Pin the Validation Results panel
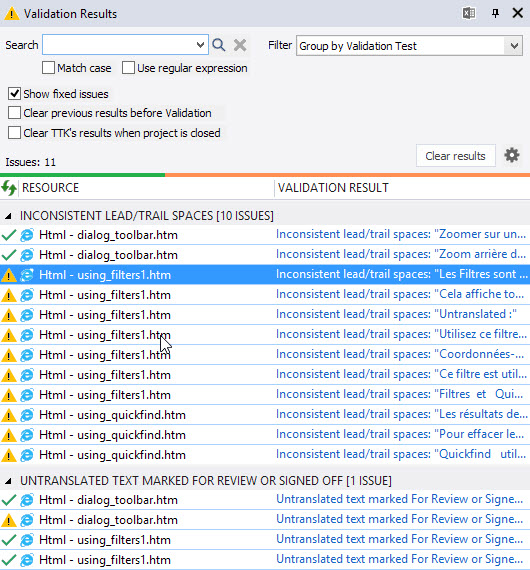 click(495, 13)
